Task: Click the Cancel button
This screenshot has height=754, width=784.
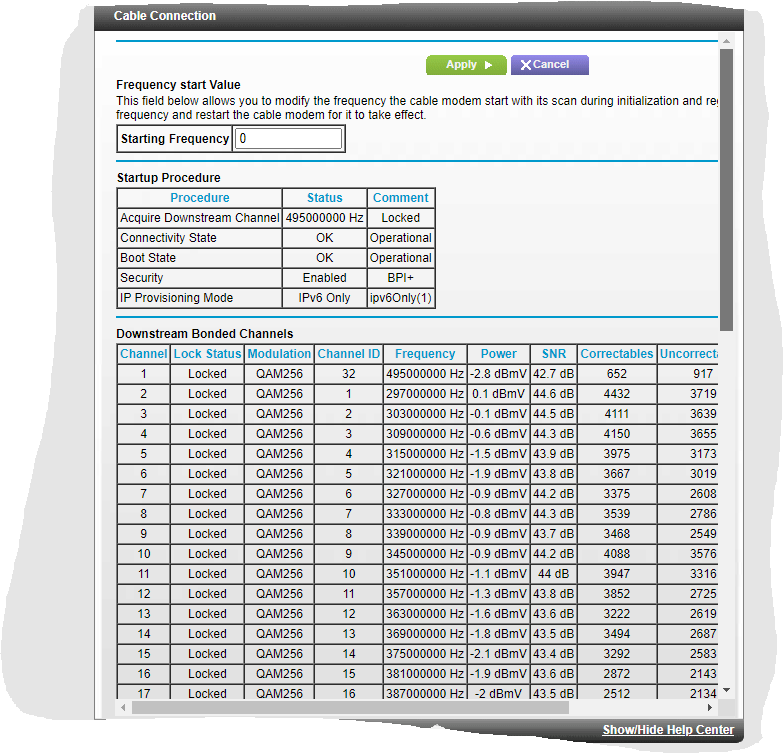Action: (549, 65)
